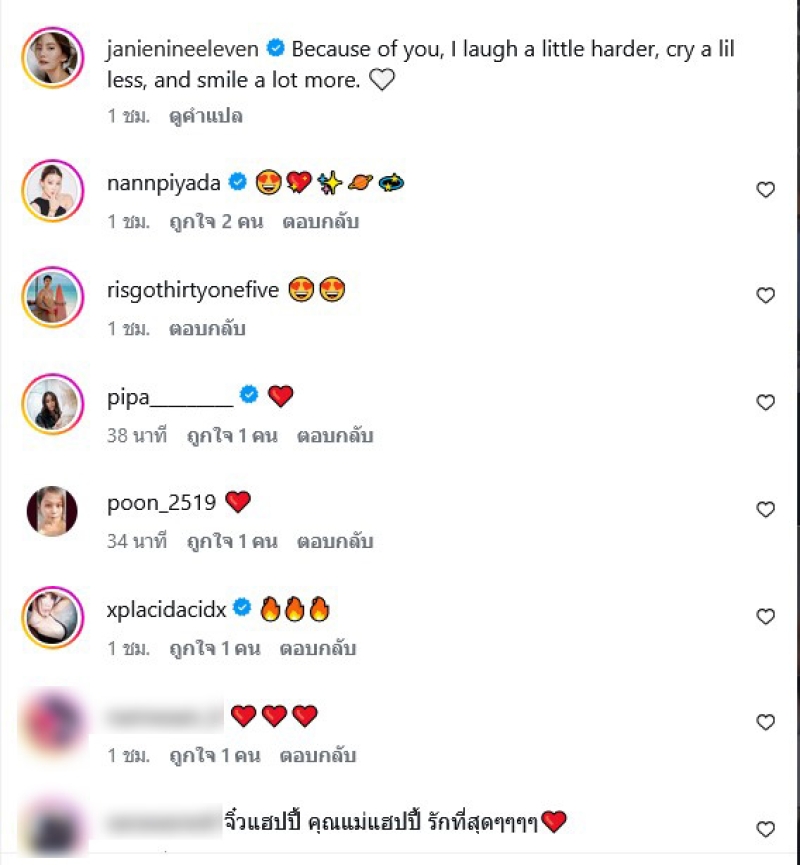Like the comment by risgothirtyonefive
Screen dimensions: 800x865
[765, 296]
